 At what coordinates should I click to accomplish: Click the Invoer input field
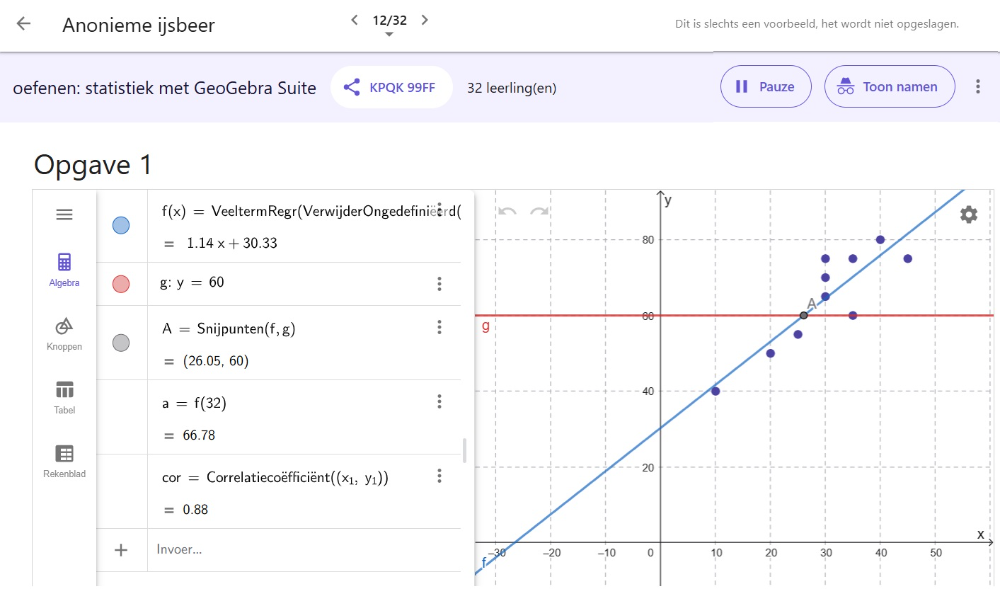[x=300, y=549]
